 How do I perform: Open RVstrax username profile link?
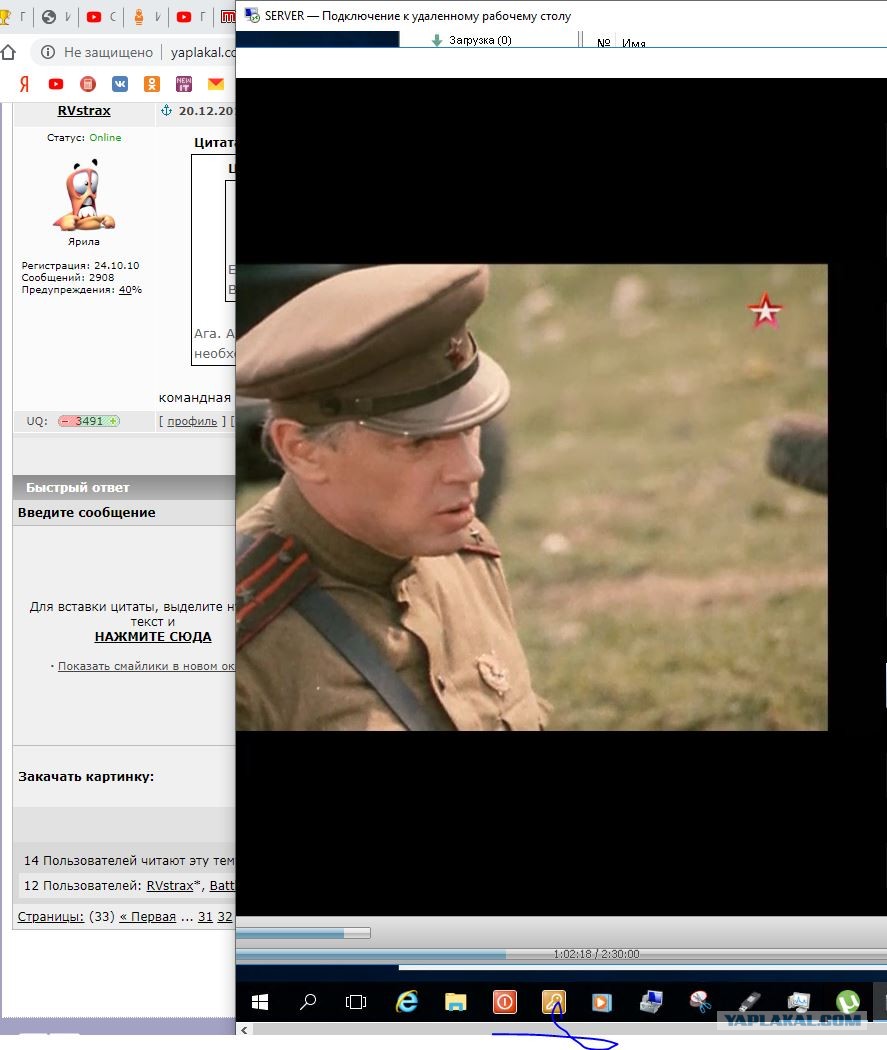click(84, 110)
